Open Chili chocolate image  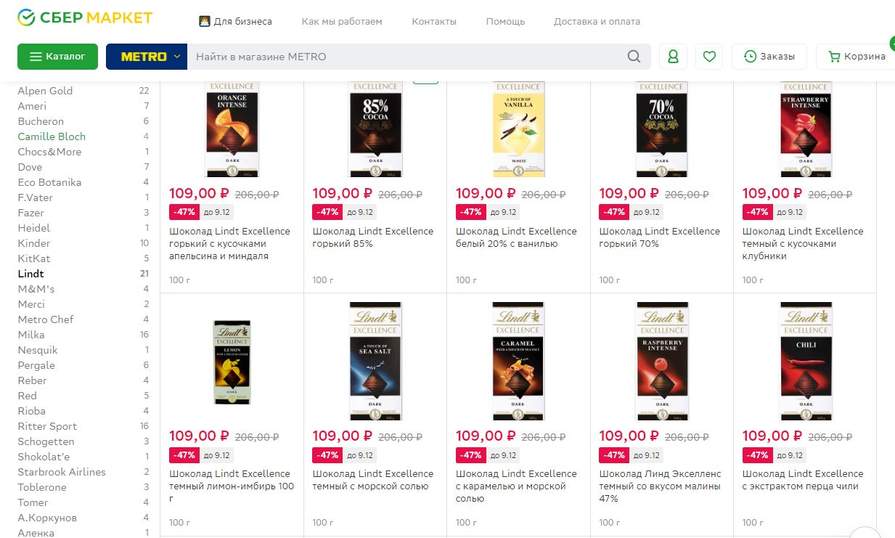(x=805, y=361)
